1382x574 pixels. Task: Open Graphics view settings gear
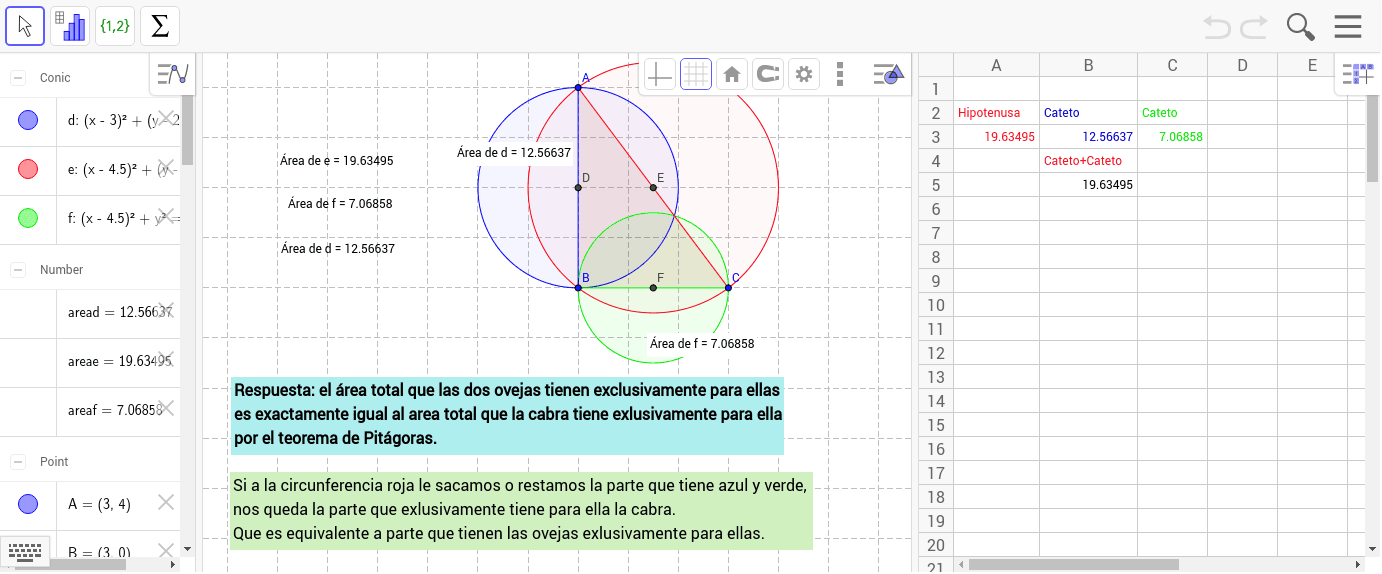pos(803,73)
